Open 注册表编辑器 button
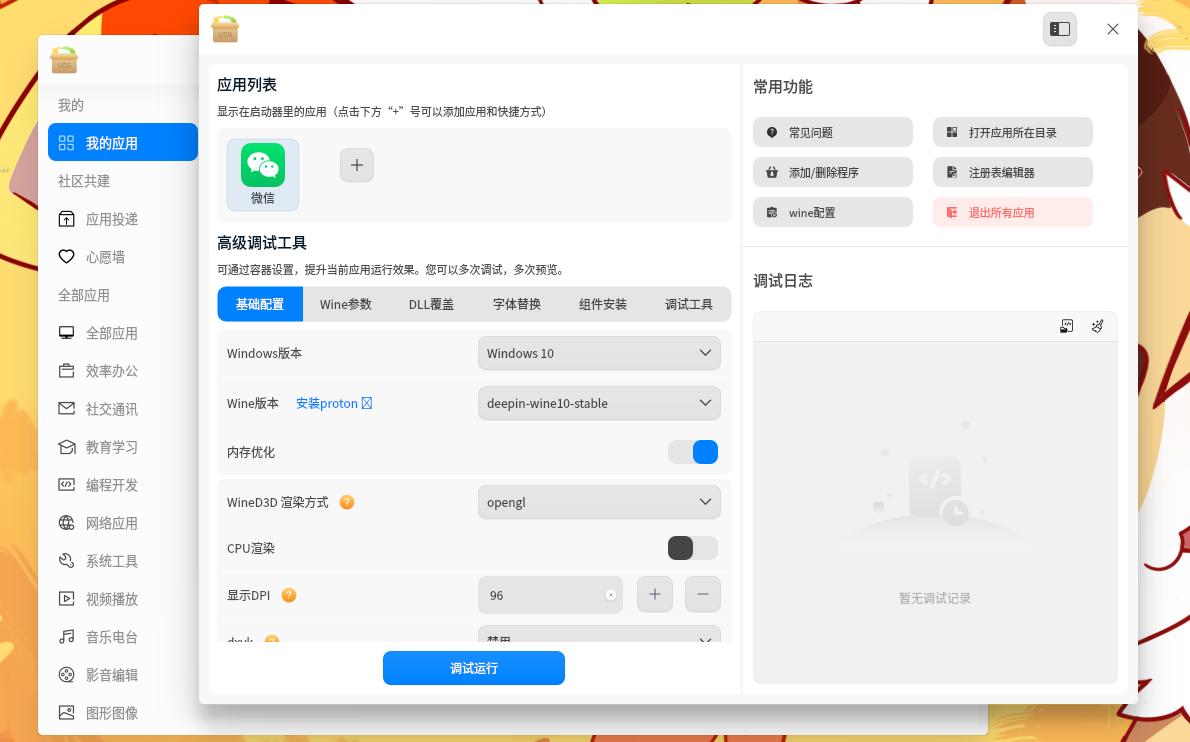 click(x=1012, y=172)
